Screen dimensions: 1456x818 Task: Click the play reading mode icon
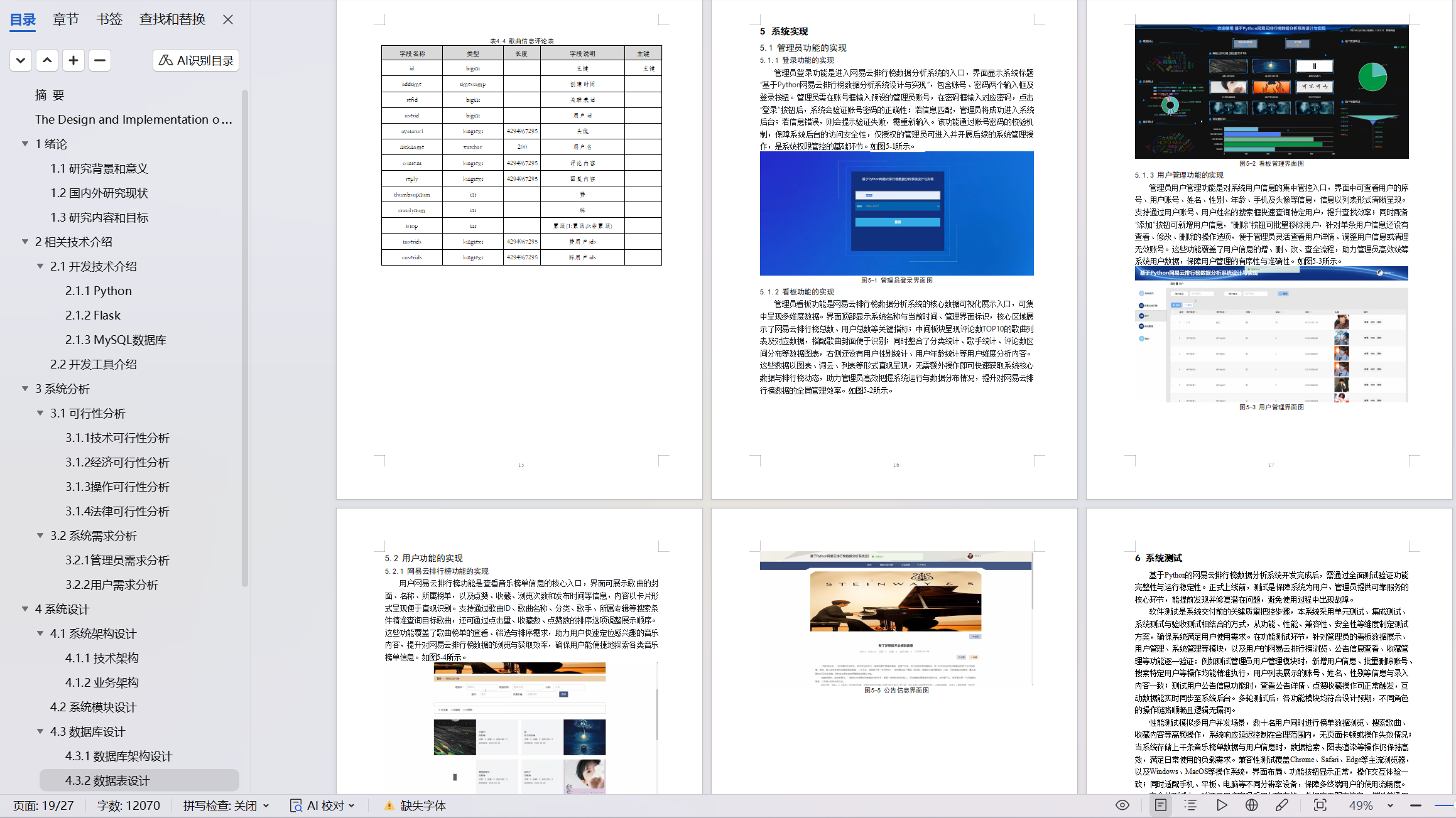1221,805
